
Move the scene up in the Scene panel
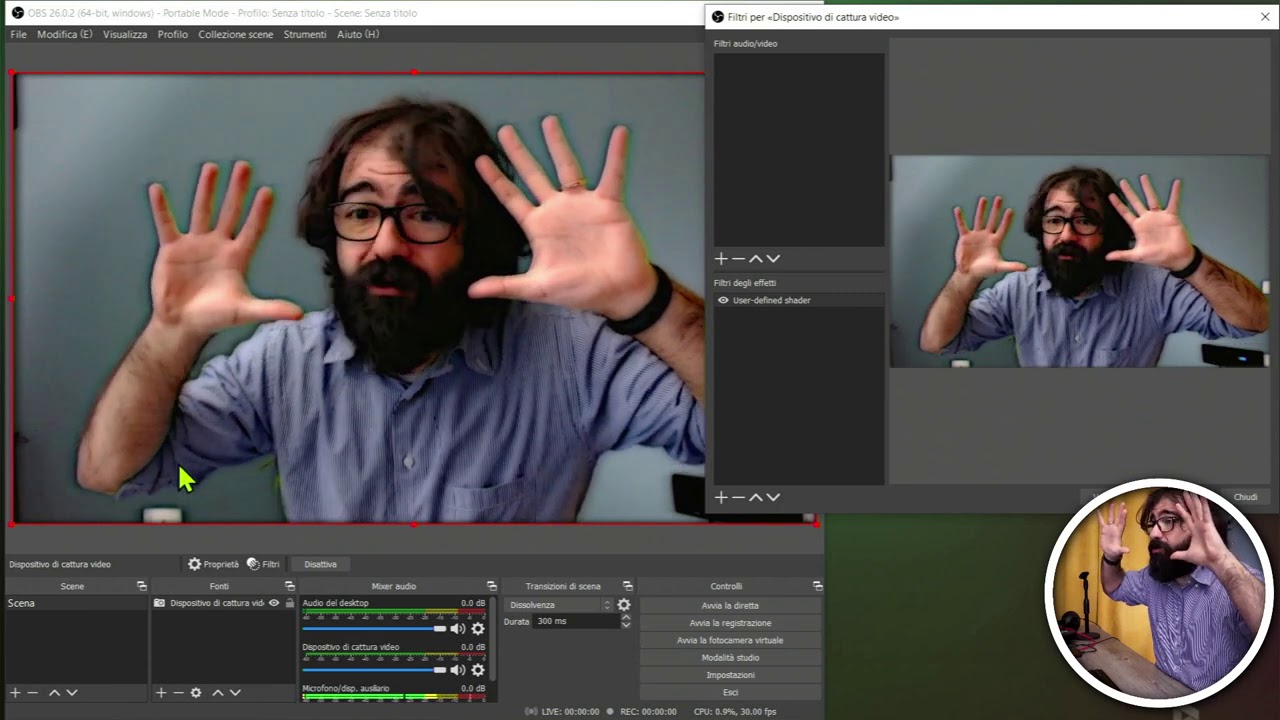tap(54, 692)
